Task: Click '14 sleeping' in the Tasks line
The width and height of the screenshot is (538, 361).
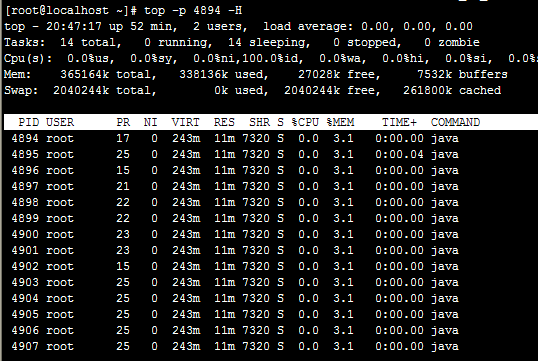Action: pyautogui.click(x=269, y=43)
